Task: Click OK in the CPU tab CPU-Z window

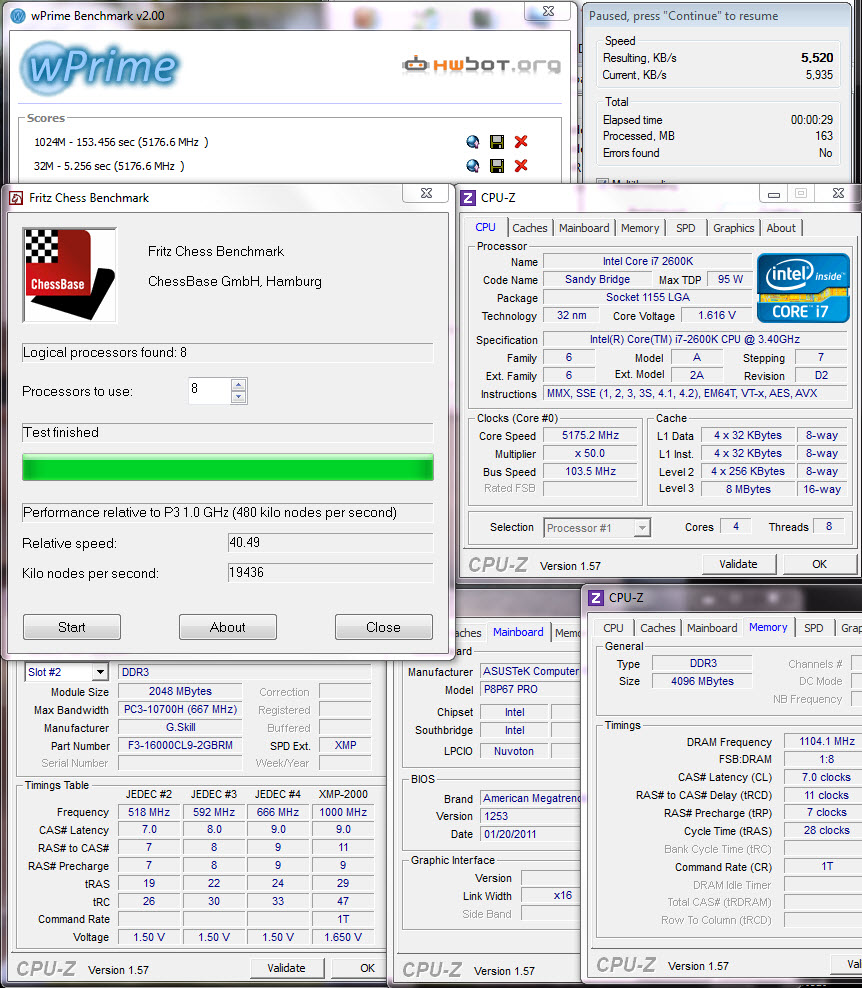Action: tap(819, 564)
